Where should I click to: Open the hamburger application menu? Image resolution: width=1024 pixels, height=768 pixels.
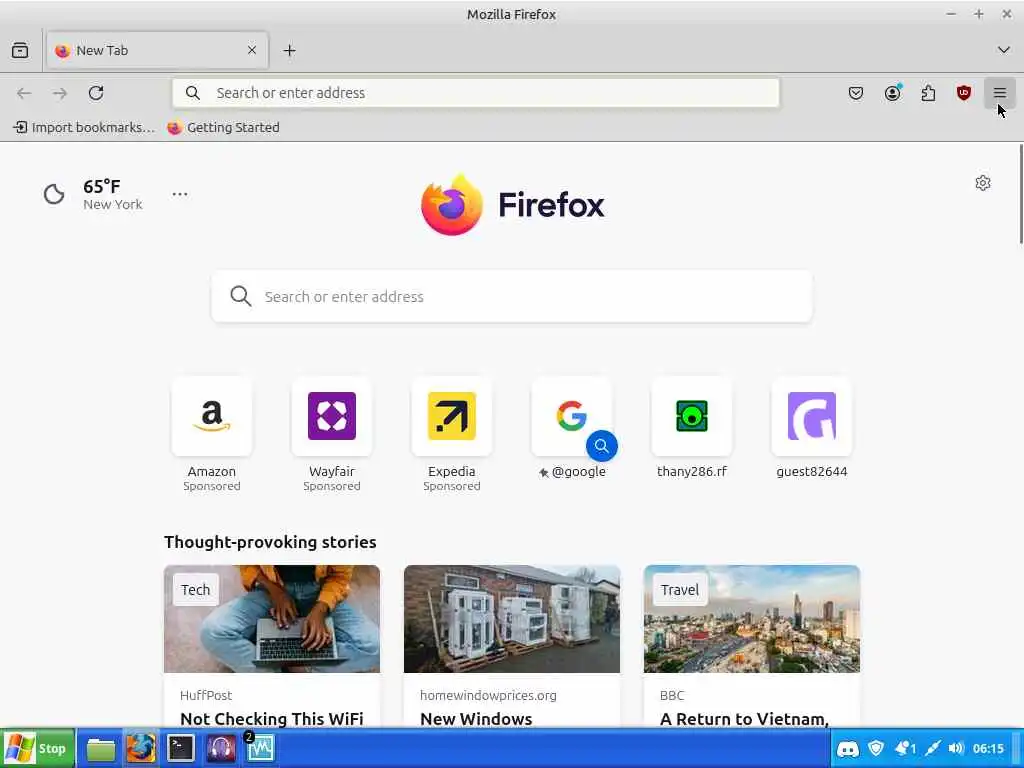point(1000,93)
